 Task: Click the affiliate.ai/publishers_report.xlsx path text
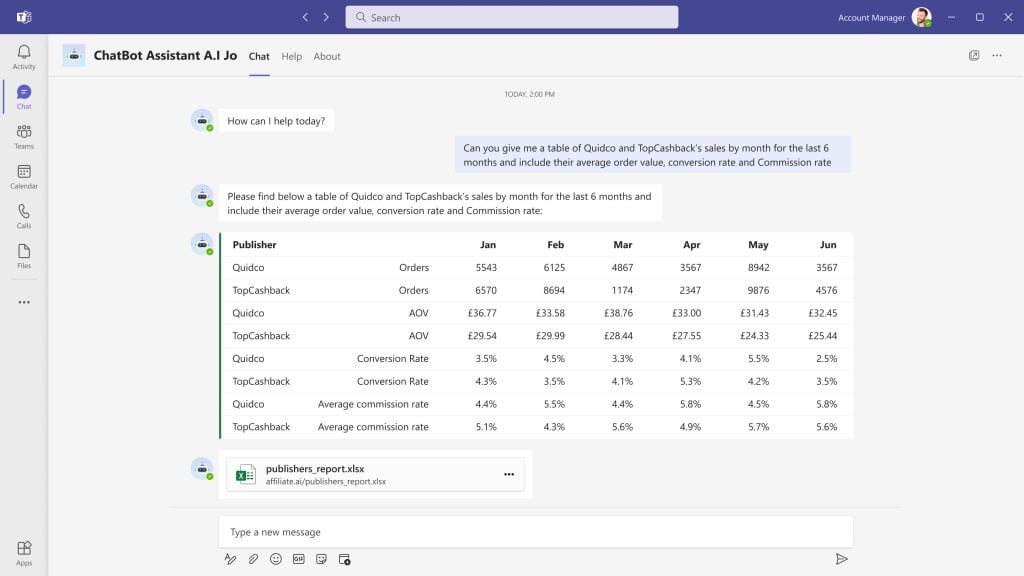pyautogui.click(x=326, y=481)
